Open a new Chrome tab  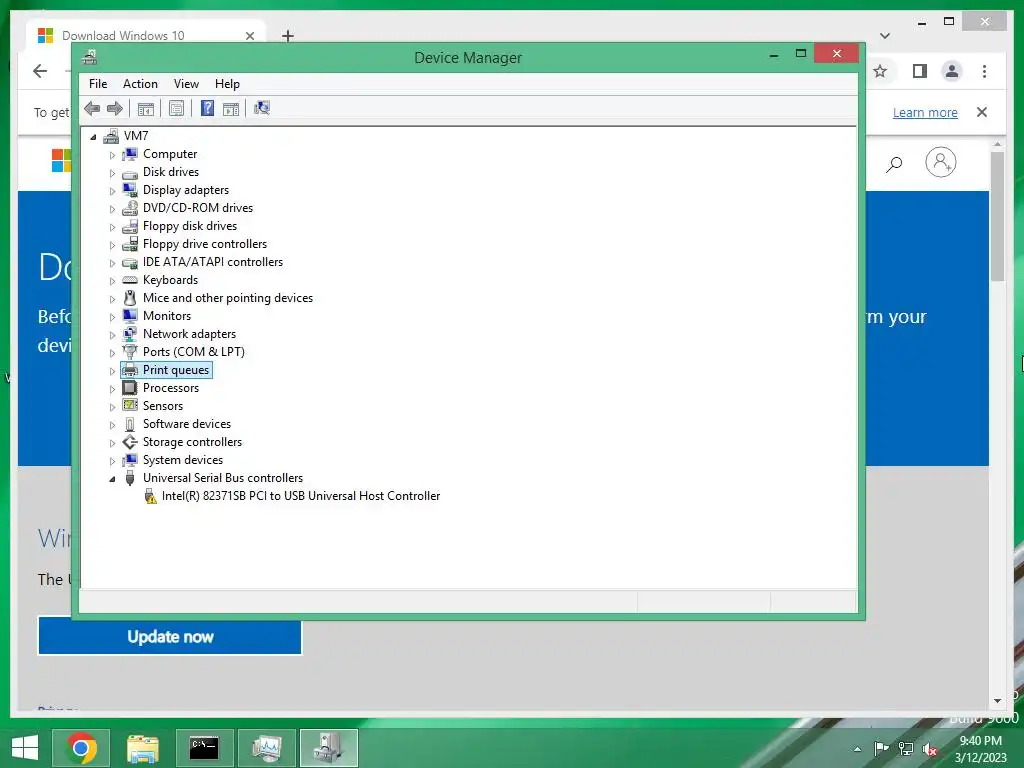[288, 36]
